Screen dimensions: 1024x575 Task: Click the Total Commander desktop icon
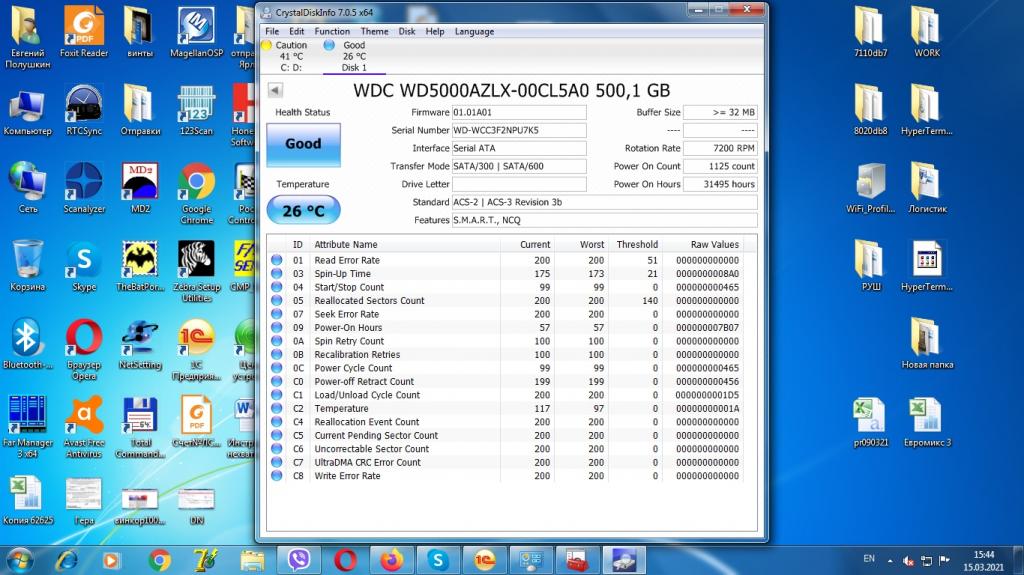(140, 426)
